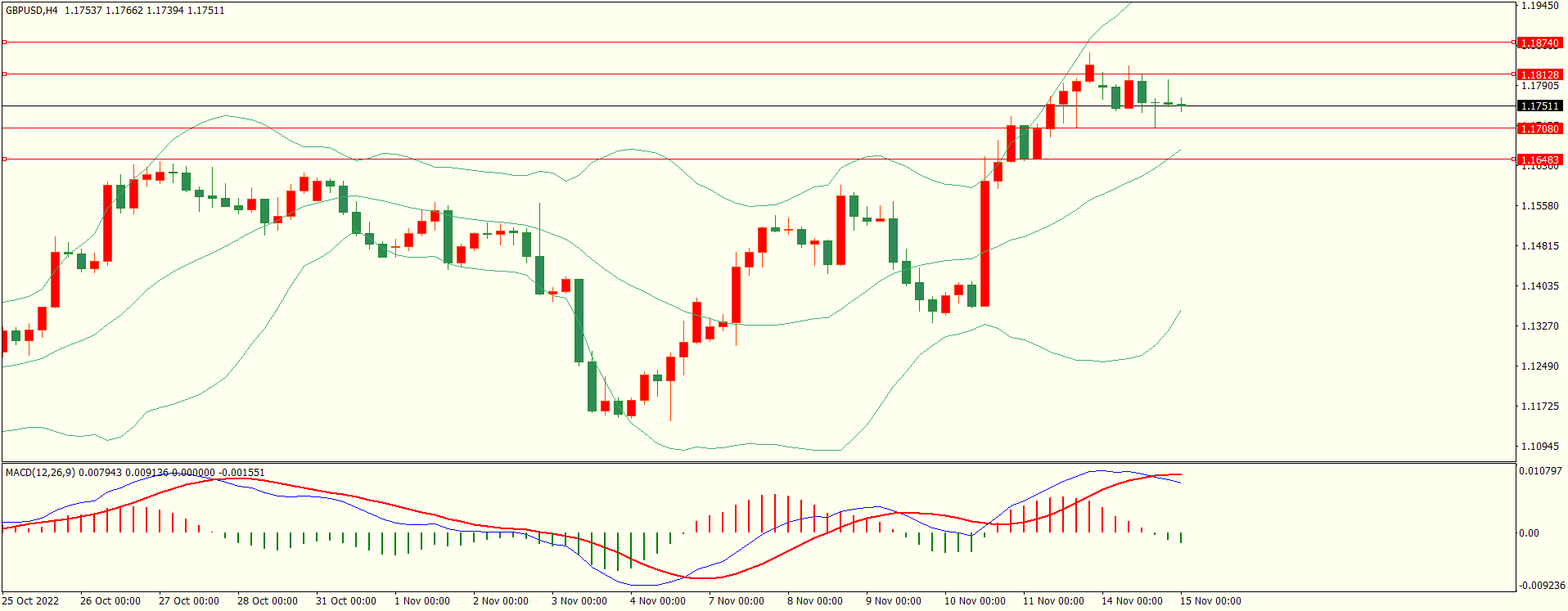Screen dimensions: 1568x611
Task: Click the 15 Nov 00:00 time label
Action: pos(1210,601)
